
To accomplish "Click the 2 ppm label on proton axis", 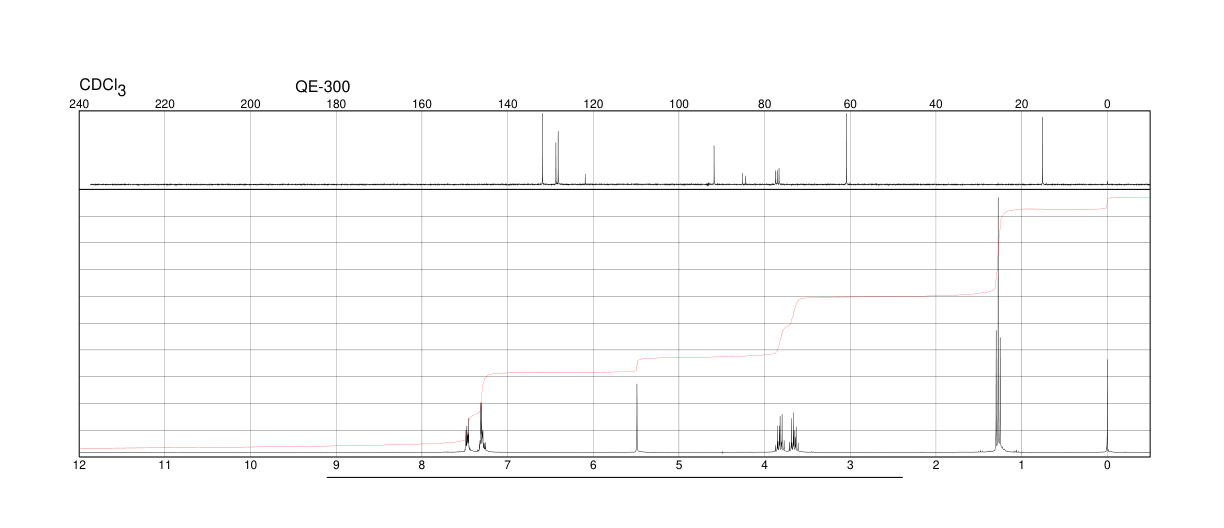I will pos(936,466).
